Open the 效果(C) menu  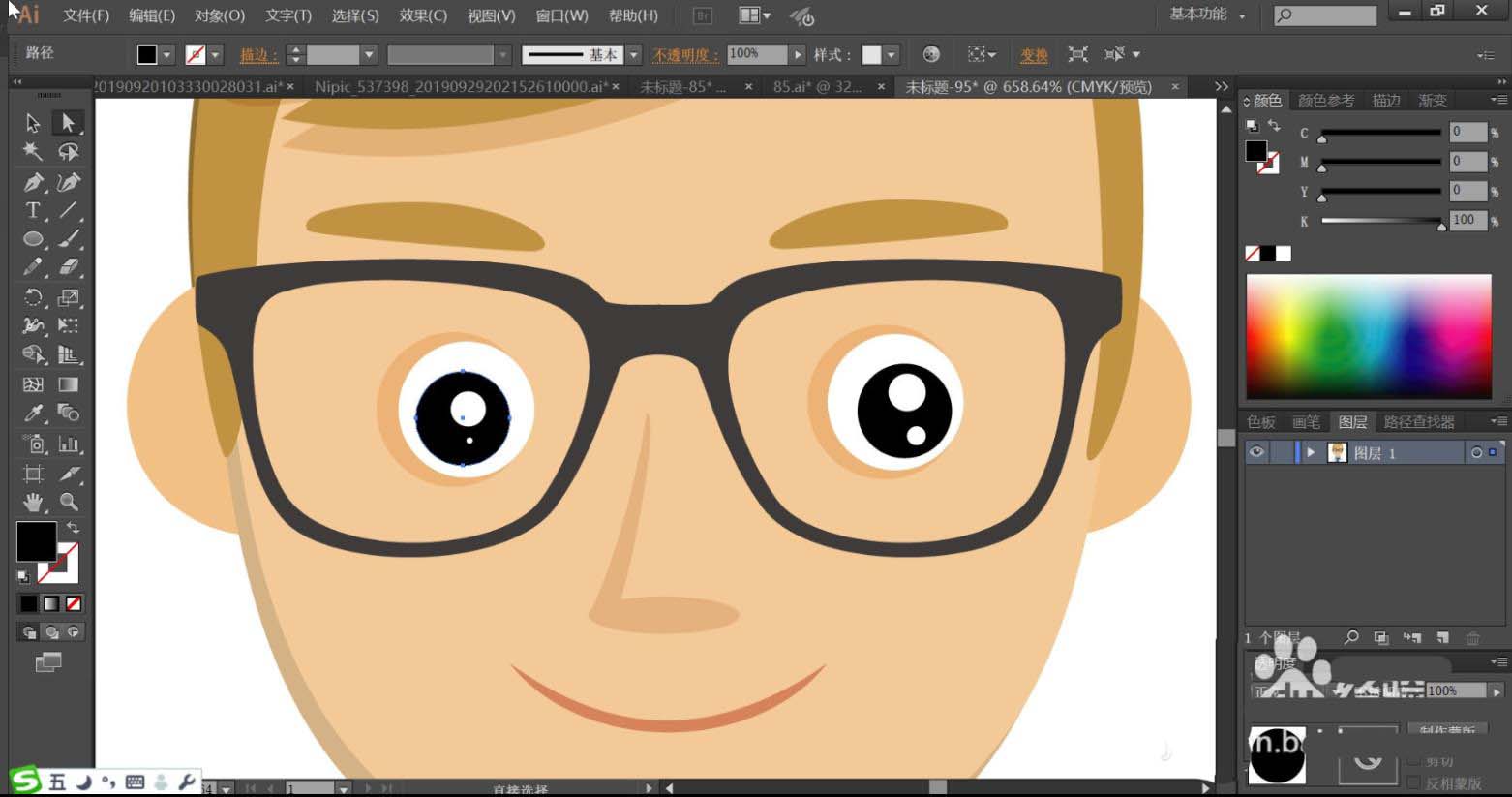423,15
